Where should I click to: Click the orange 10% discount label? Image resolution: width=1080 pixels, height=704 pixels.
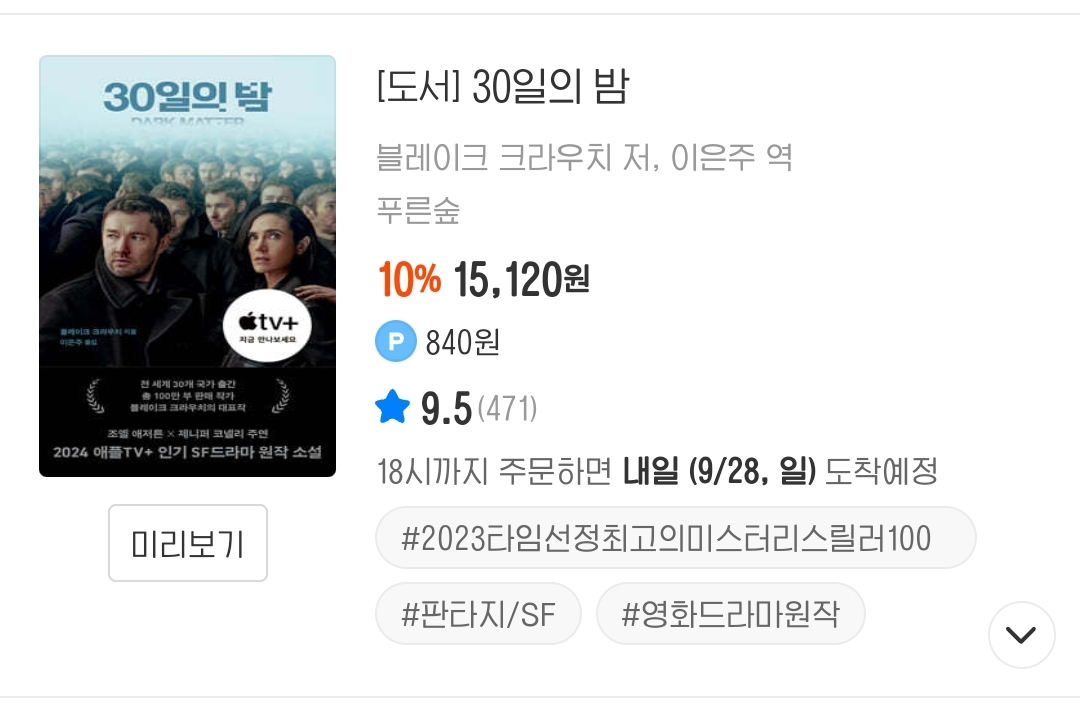tap(409, 281)
